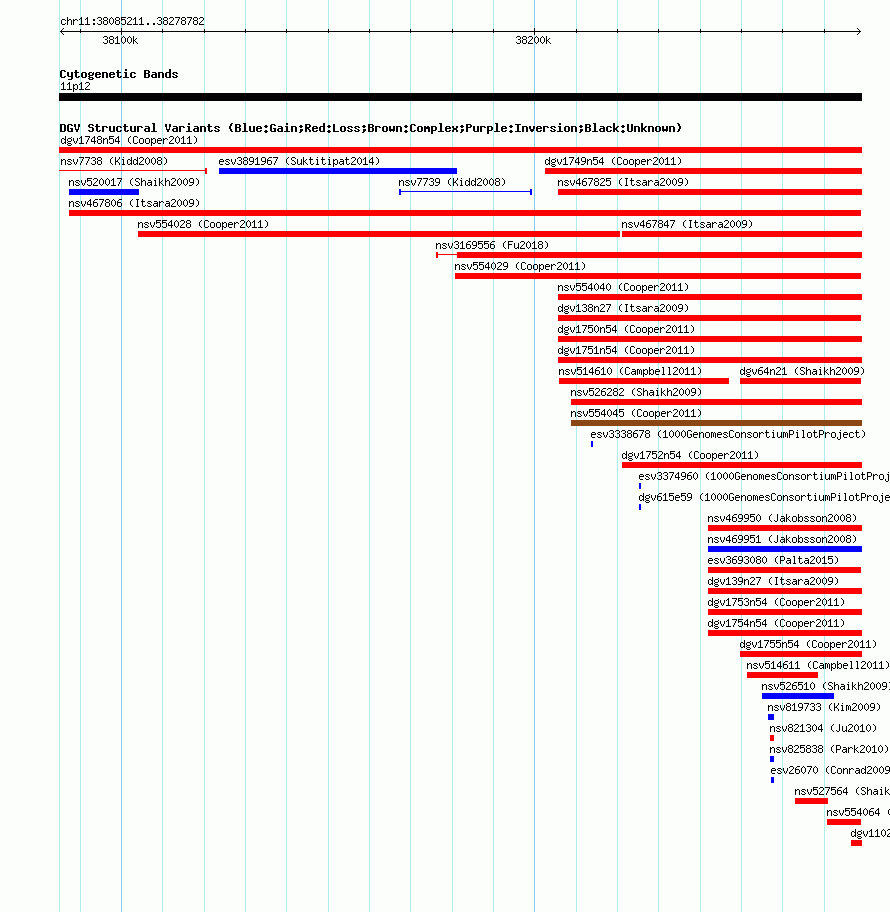Image resolution: width=890 pixels, height=912 pixels.
Task: Click the dgv139n27 (Itsara2009) label
Action: coord(773,580)
